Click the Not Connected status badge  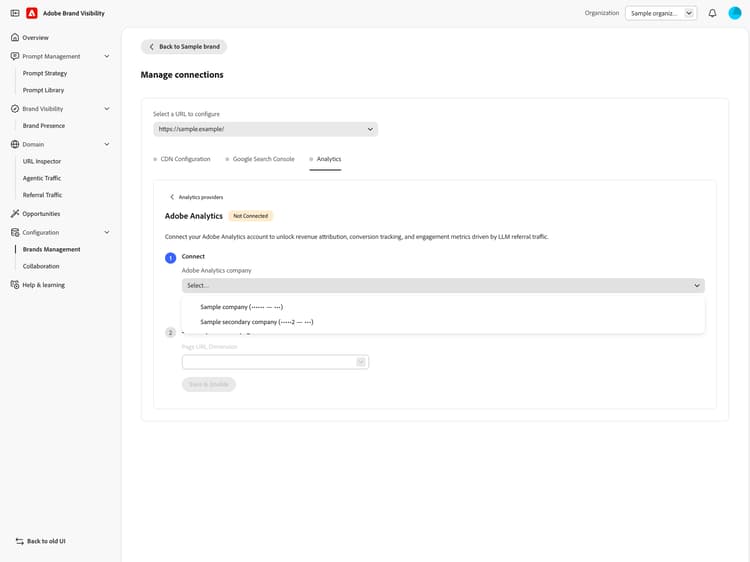tap(250, 216)
